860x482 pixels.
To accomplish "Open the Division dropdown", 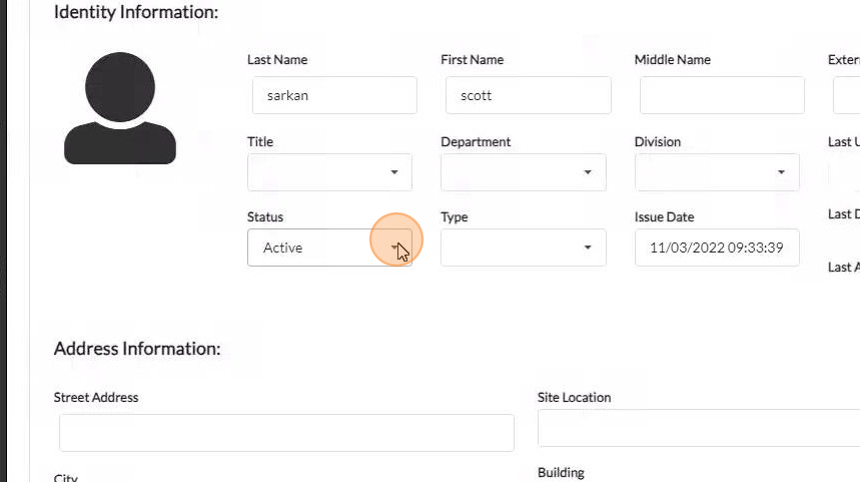I will tap(717, 172).
